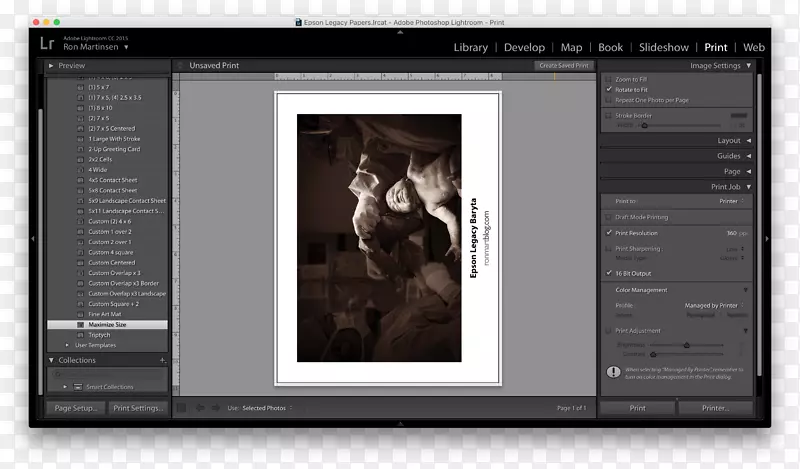Viewport: 800px width, 469px height.
Task: Switch to the Develop module
Action: click(x=524, y=47)
